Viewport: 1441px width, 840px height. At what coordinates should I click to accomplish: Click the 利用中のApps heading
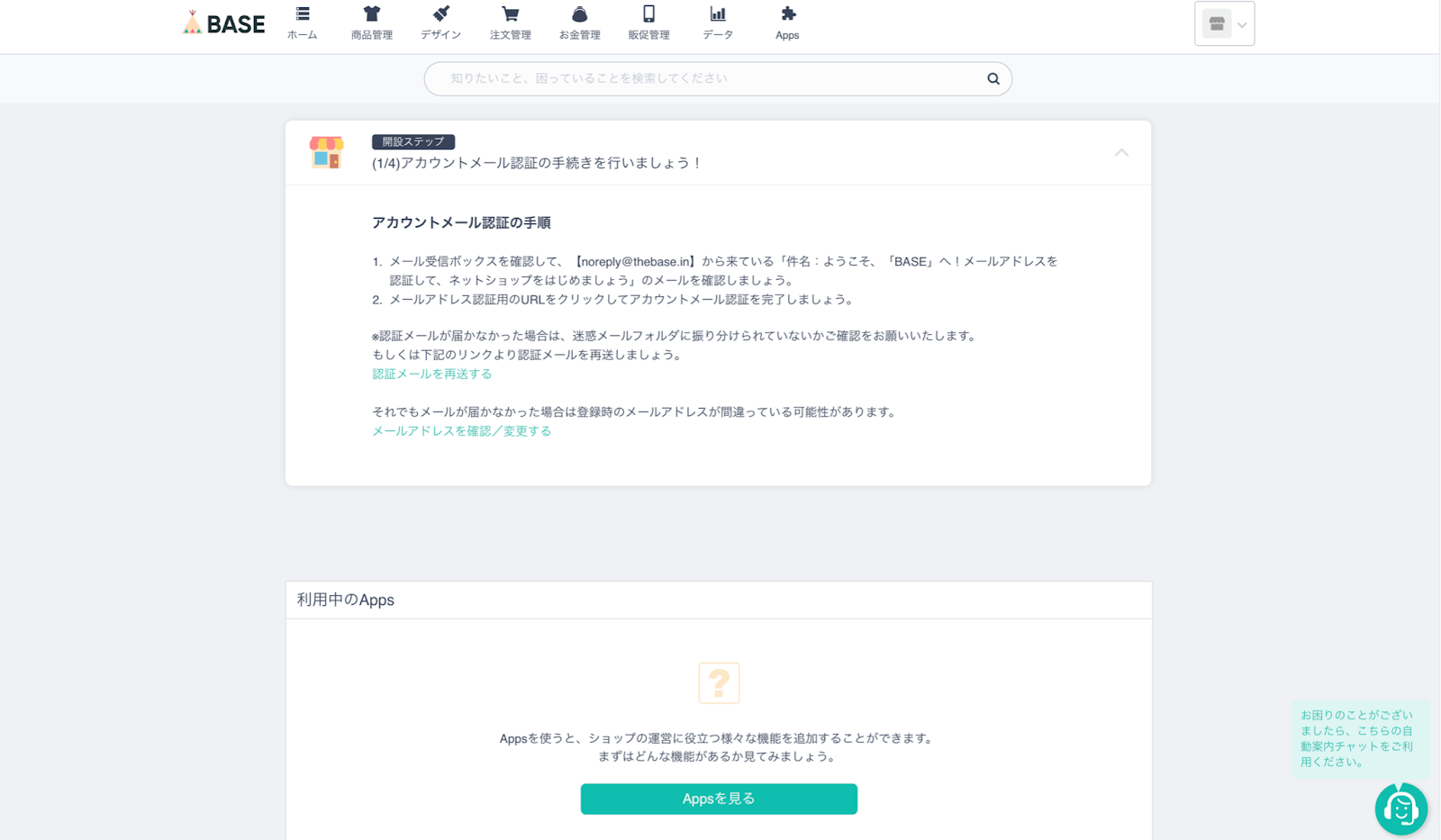346,600
